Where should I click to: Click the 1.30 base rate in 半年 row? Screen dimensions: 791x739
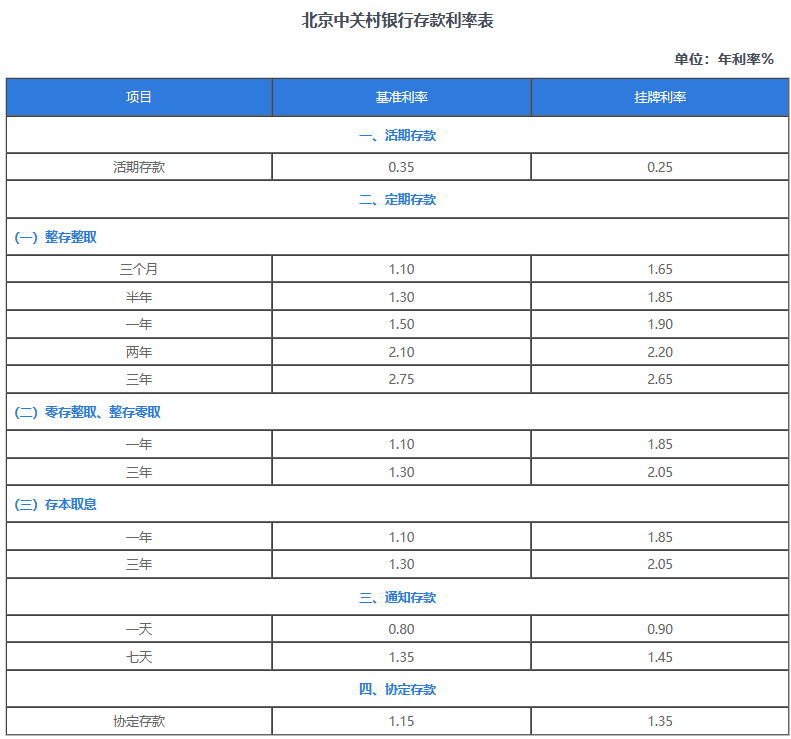[x=402, y=297]
